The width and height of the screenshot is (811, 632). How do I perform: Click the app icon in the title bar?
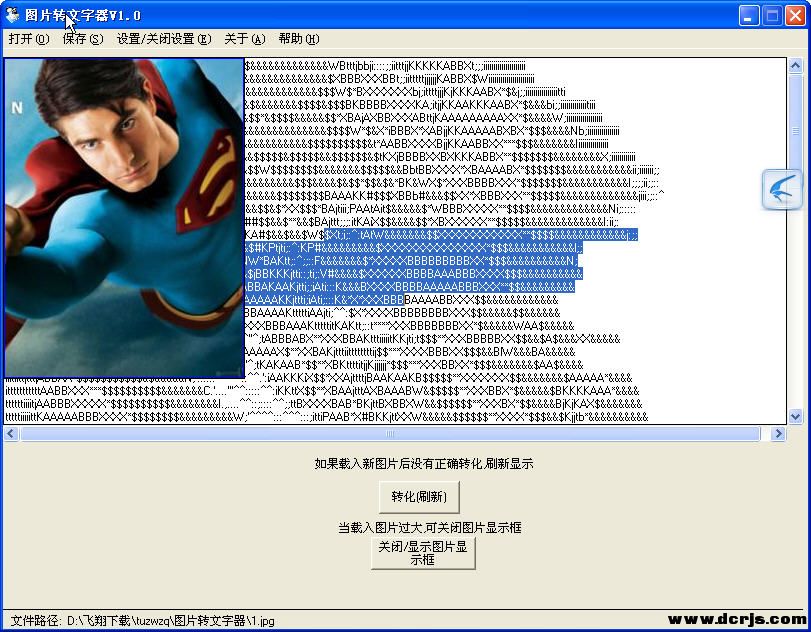[x=13, y=15]
